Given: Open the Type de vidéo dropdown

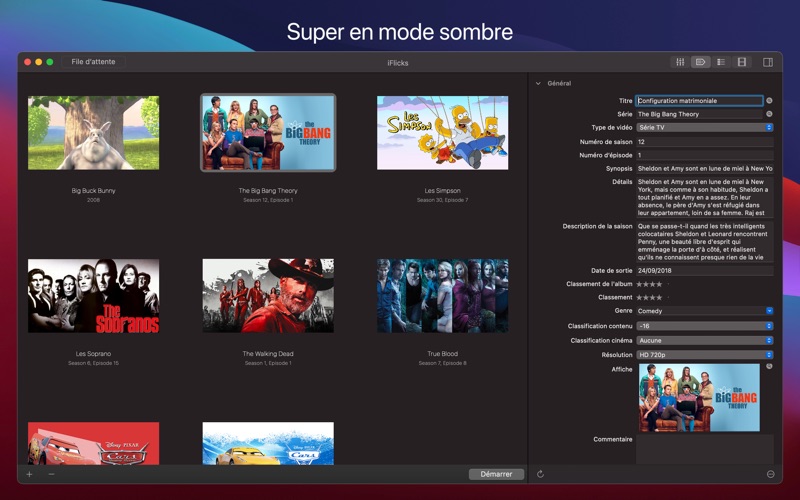Looking at the screenshot, I should click(x=705, y=128).
